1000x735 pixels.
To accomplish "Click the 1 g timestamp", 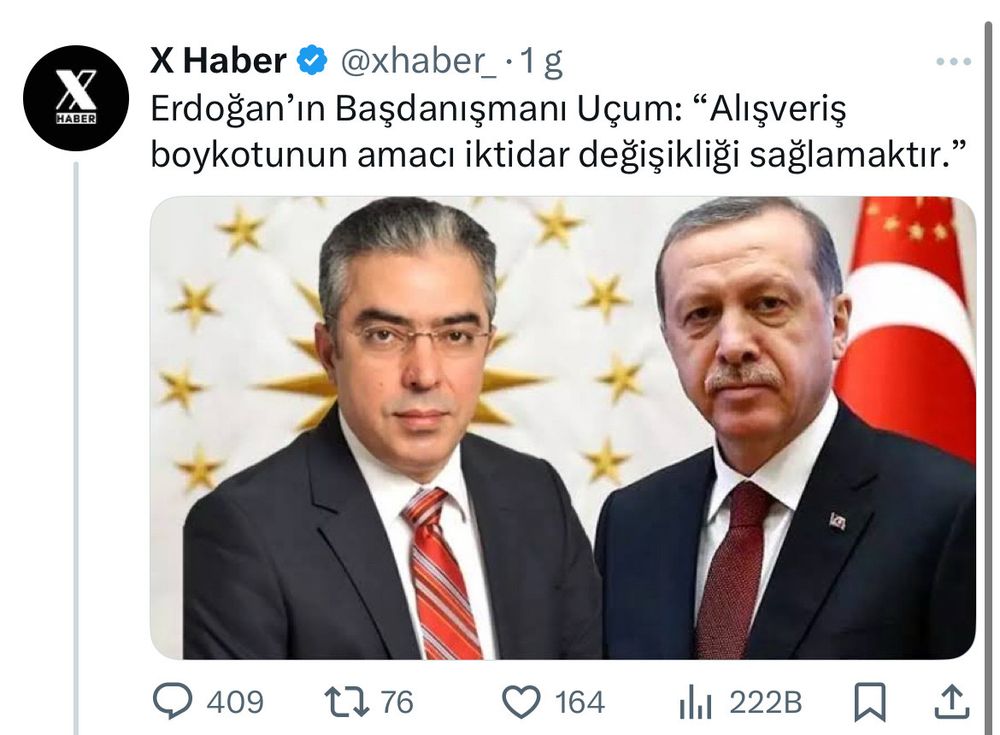I will pos(541,63).
